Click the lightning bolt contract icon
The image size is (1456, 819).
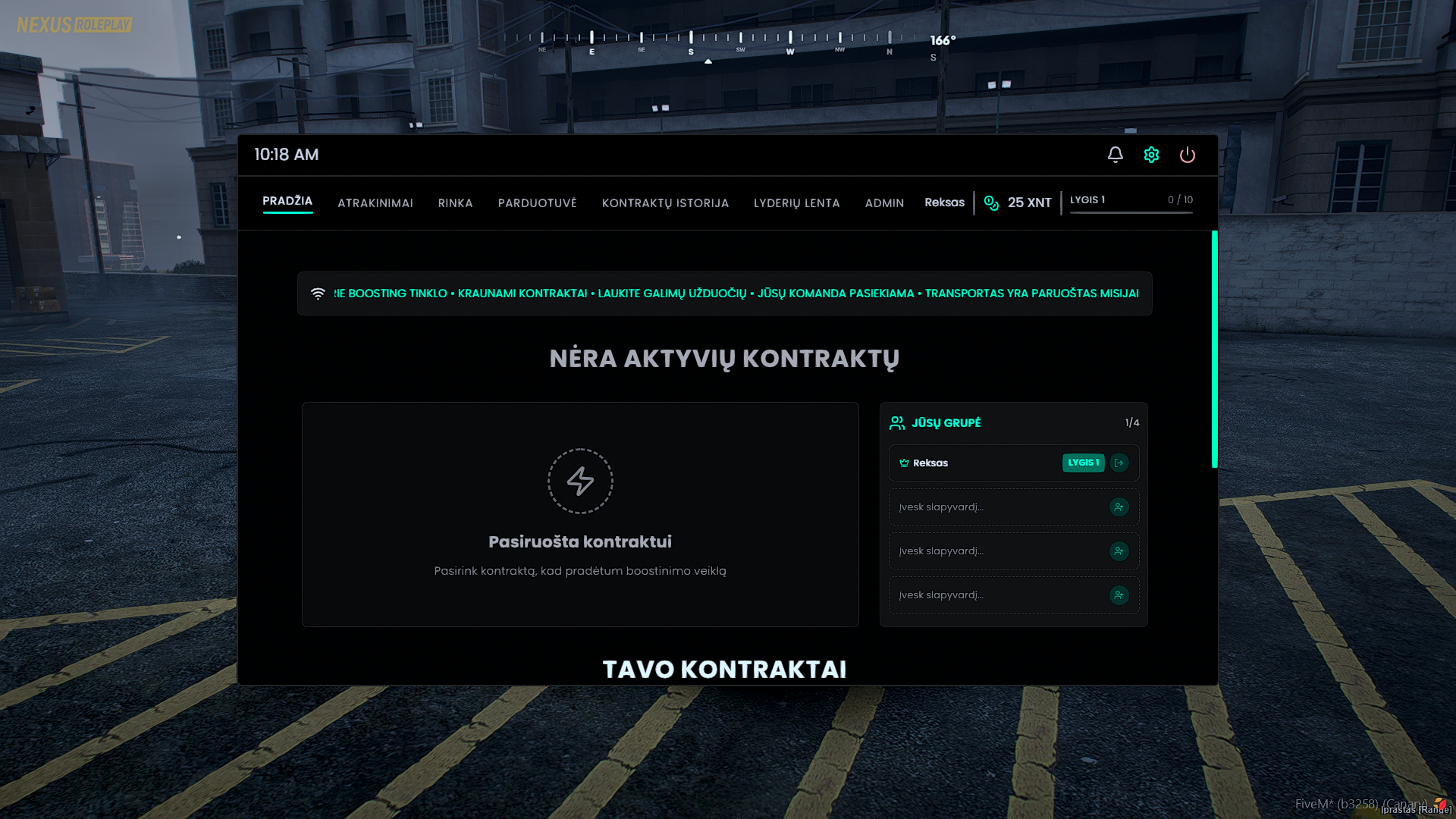tap(580, 481)
